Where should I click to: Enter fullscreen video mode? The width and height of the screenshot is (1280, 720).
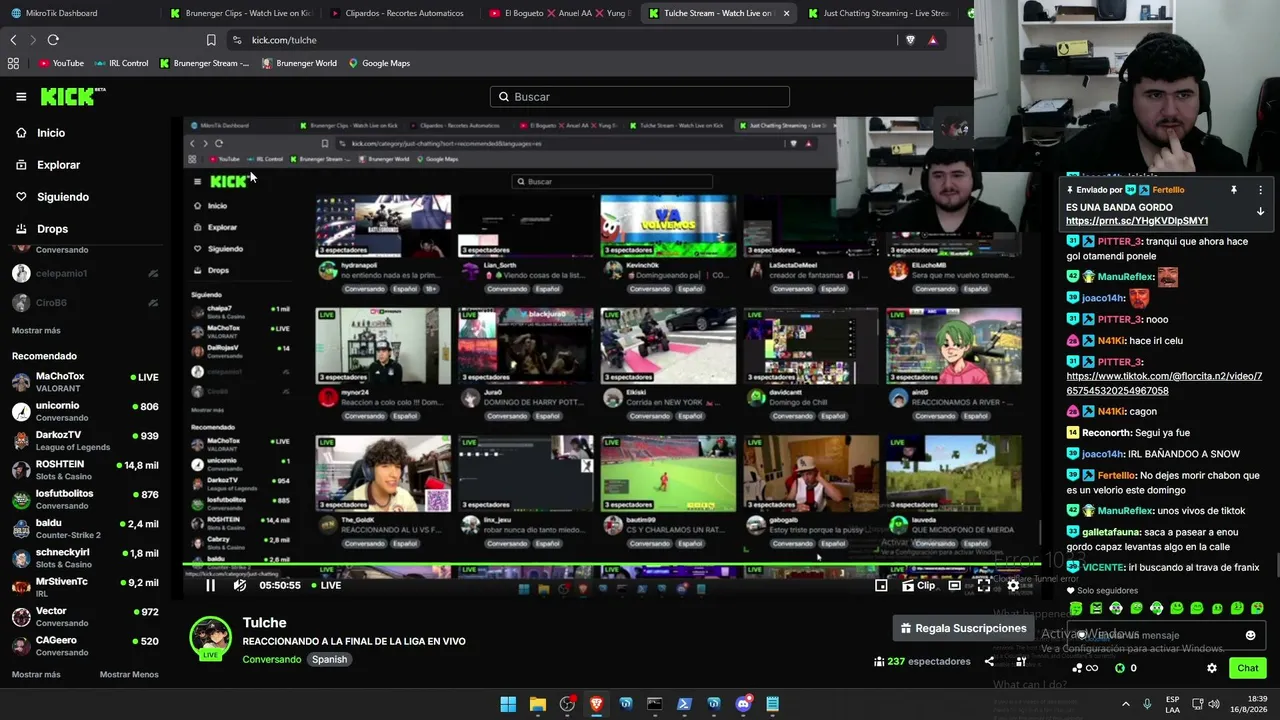(x=984, y=586)
